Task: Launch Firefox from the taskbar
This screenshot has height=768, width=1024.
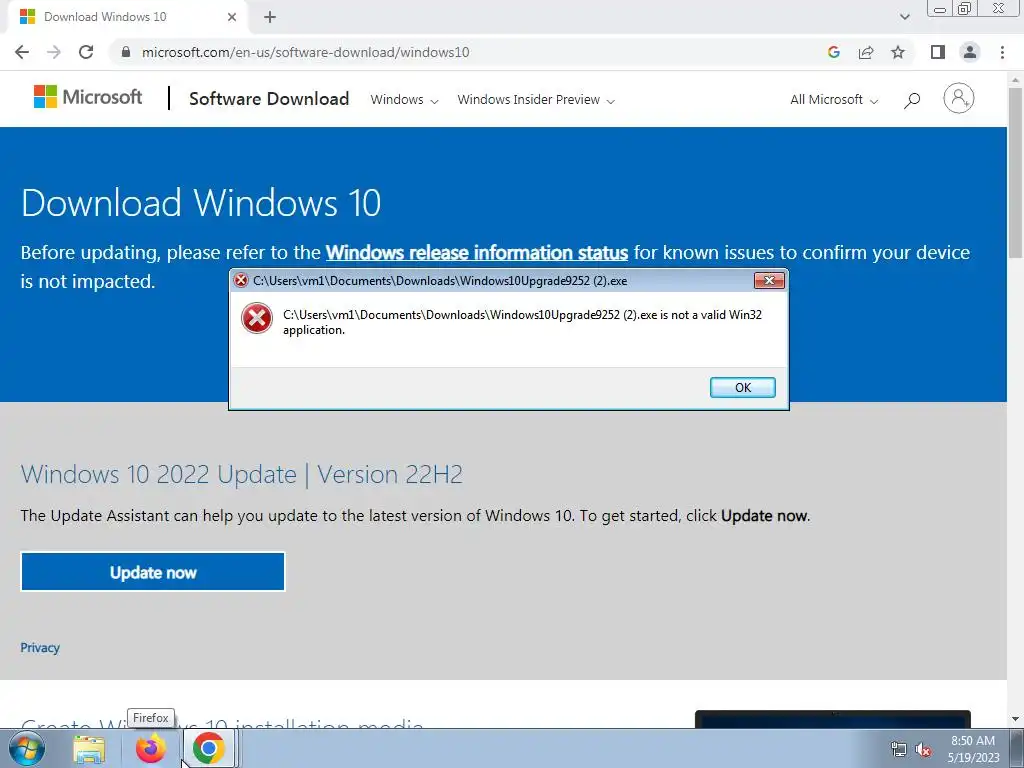Action: click(150, 749)
